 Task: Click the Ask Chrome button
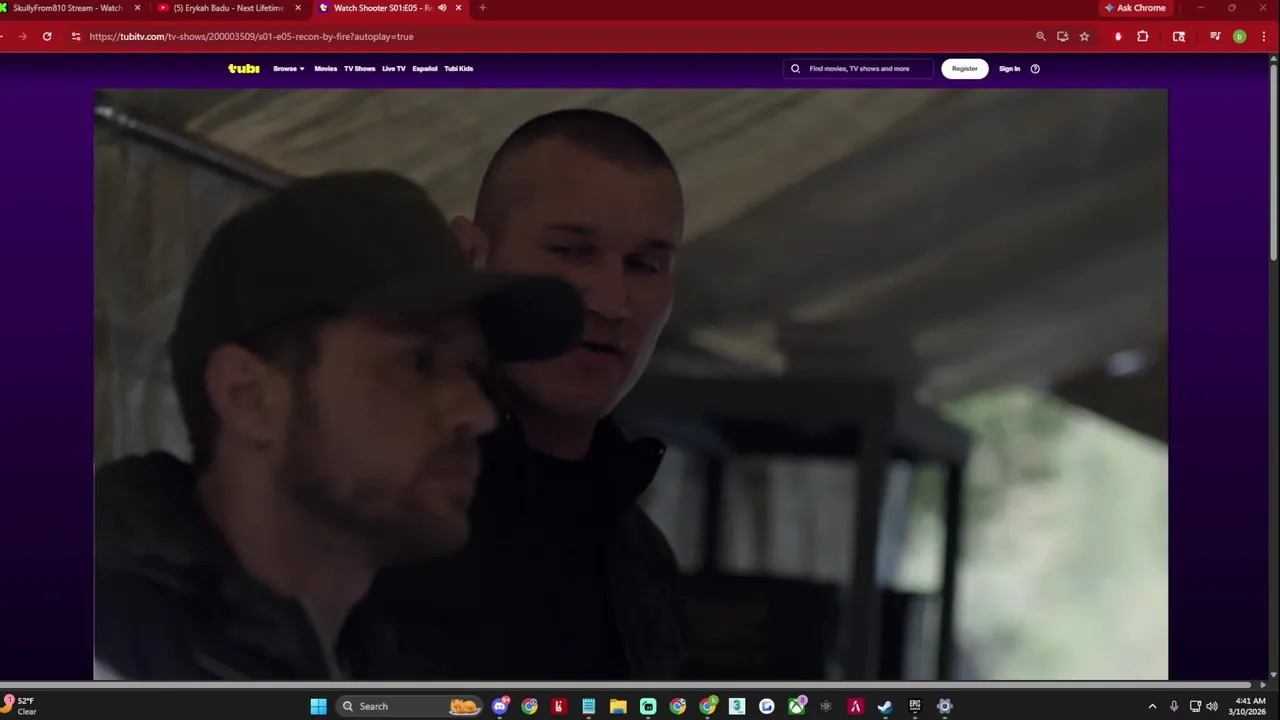point(1135,8)
